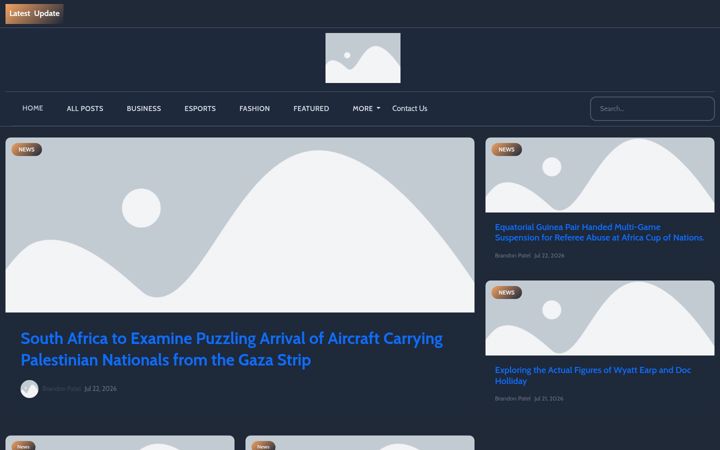Open Wyatt Earp and Doc Holliday headline
The height and width of the screenshot is (450, 720).
pos(593,376)
